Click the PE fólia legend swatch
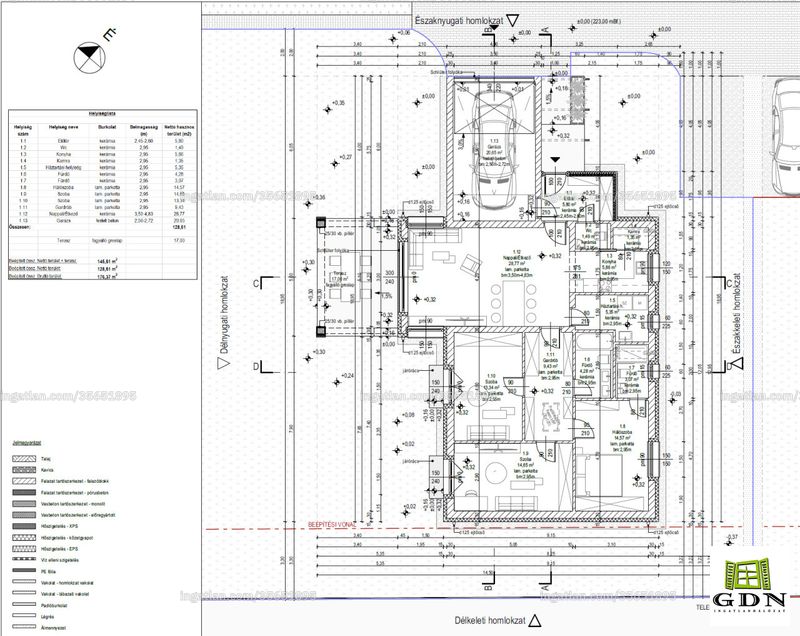800x636 pixels. (x=24, y=571)
